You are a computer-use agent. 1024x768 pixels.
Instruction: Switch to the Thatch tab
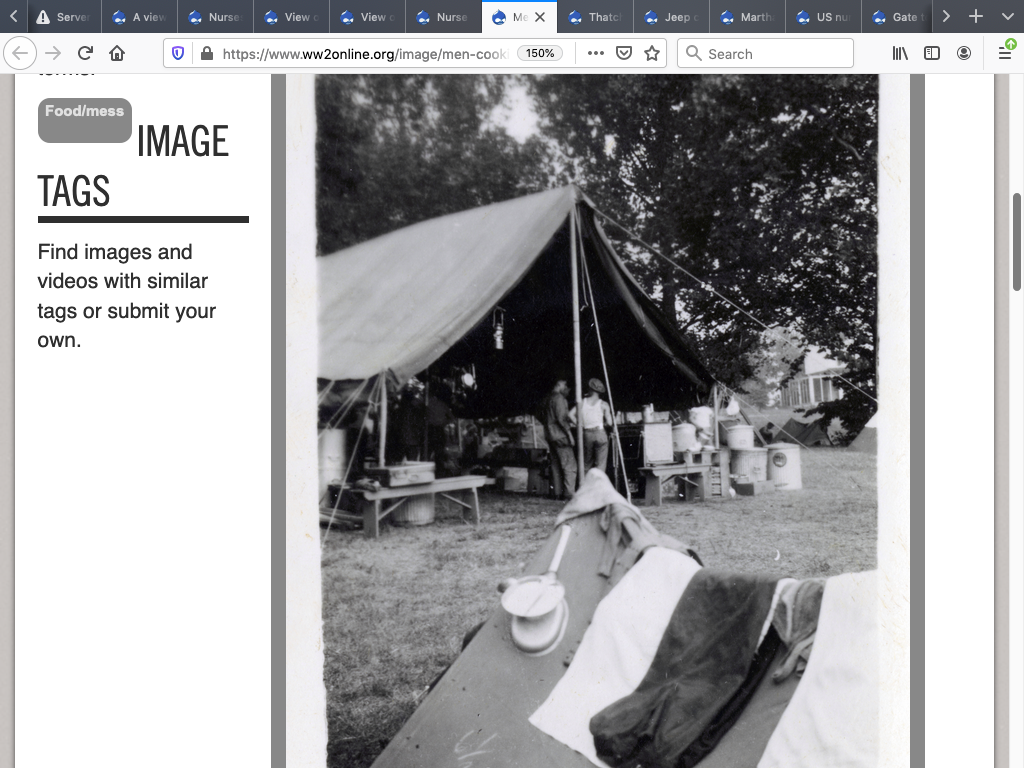point(596,17)
